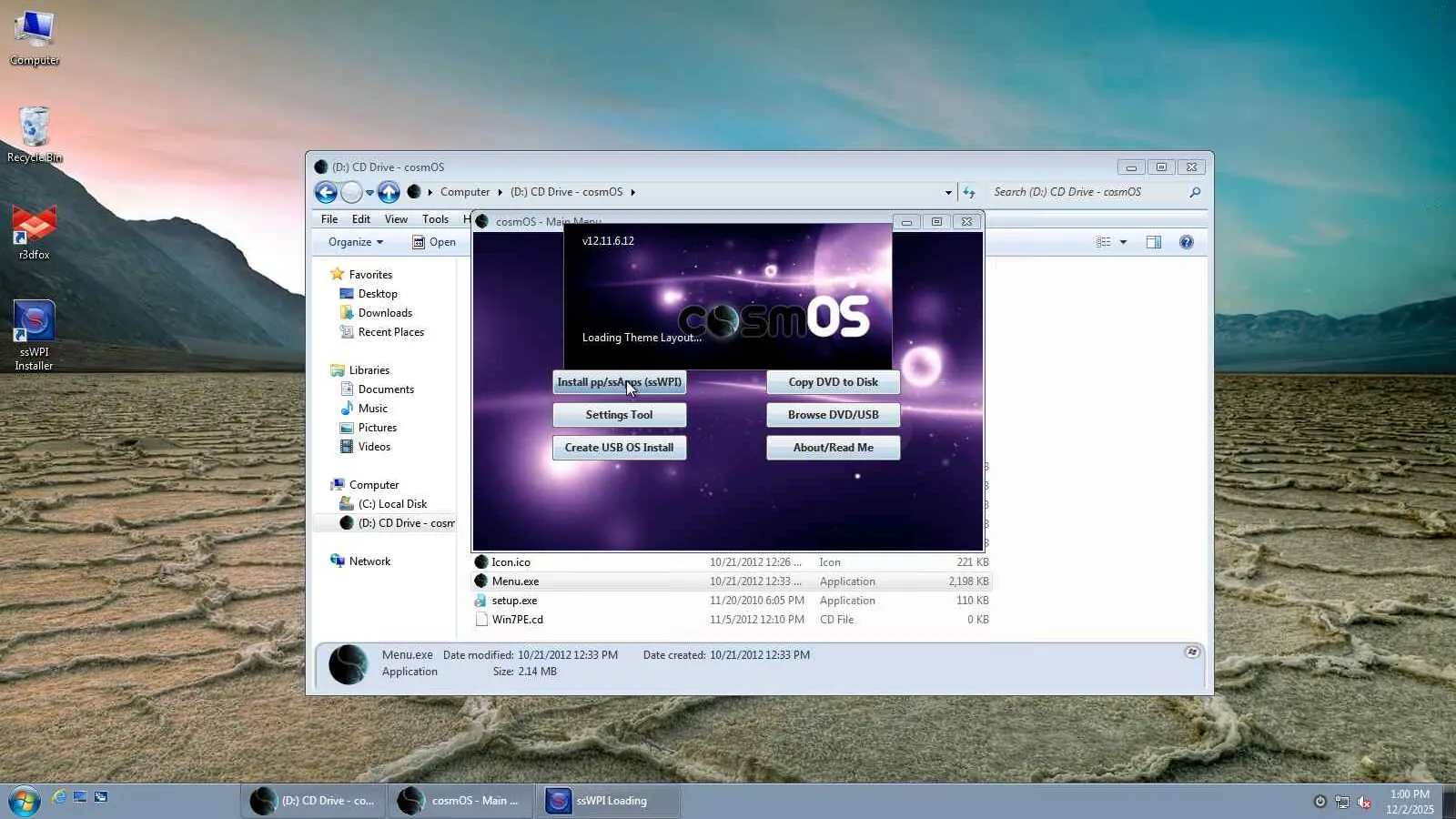Click the volume tray icon

[x=1364, y=802]
